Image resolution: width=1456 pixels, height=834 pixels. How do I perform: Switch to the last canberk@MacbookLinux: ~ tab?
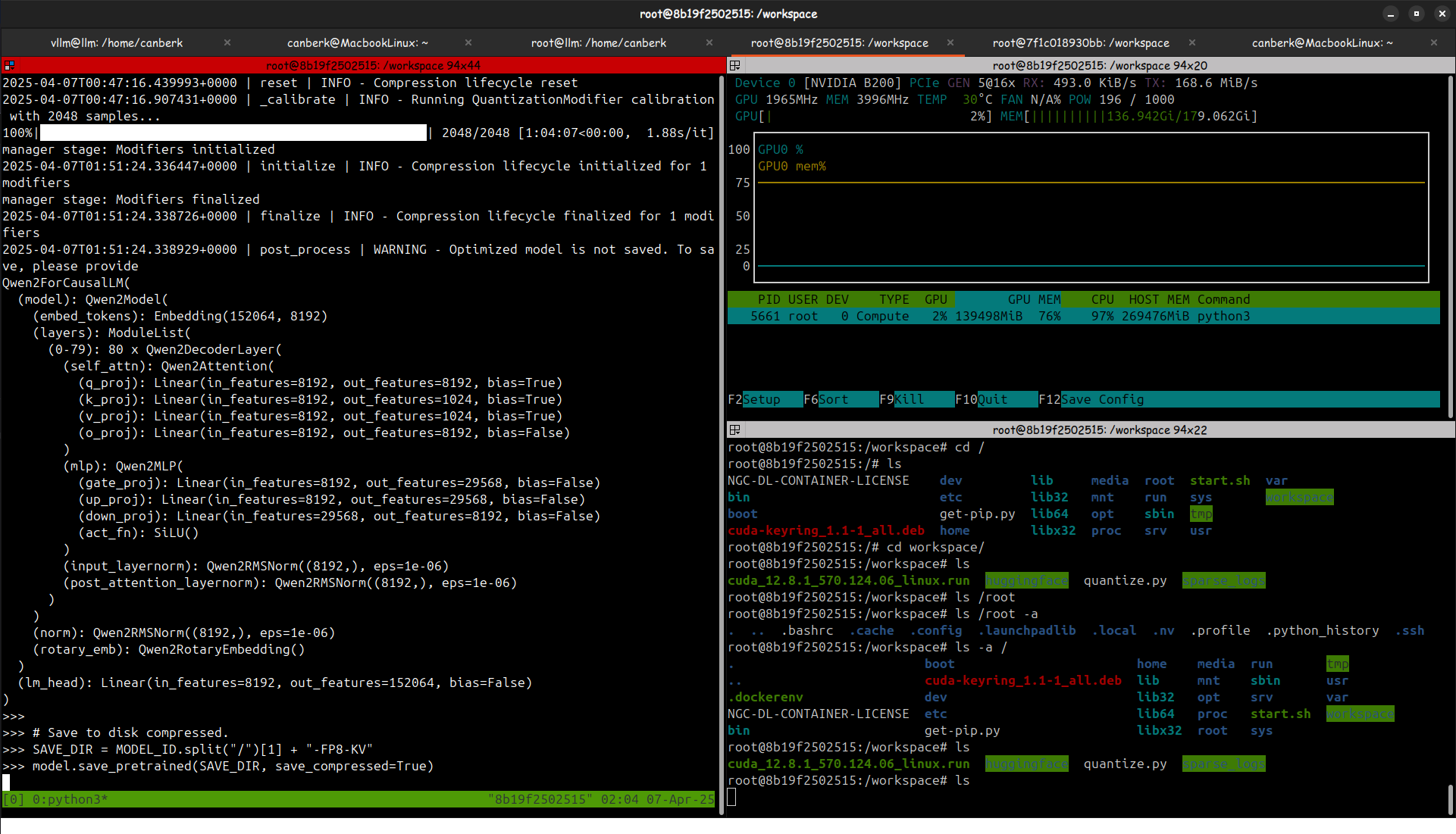1322,43
